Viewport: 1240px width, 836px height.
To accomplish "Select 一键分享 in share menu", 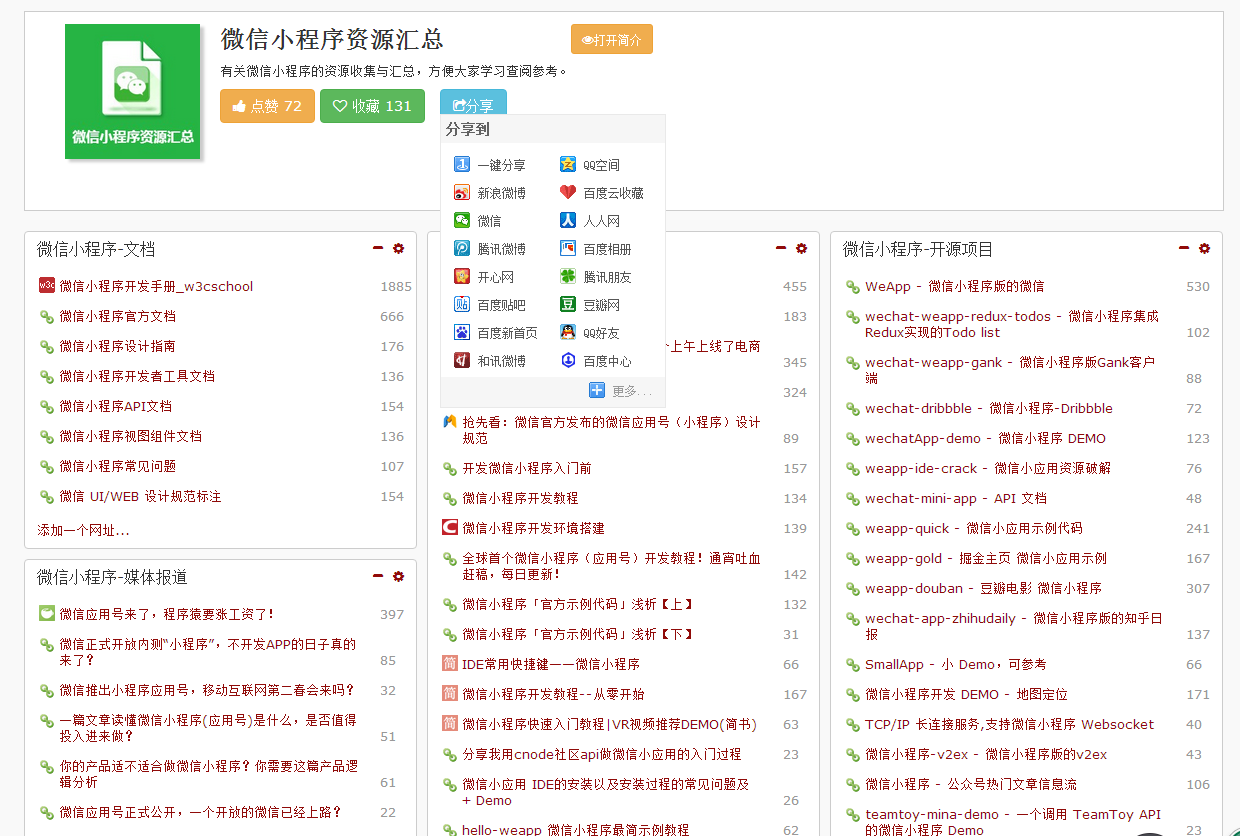I will coord(500,165).
